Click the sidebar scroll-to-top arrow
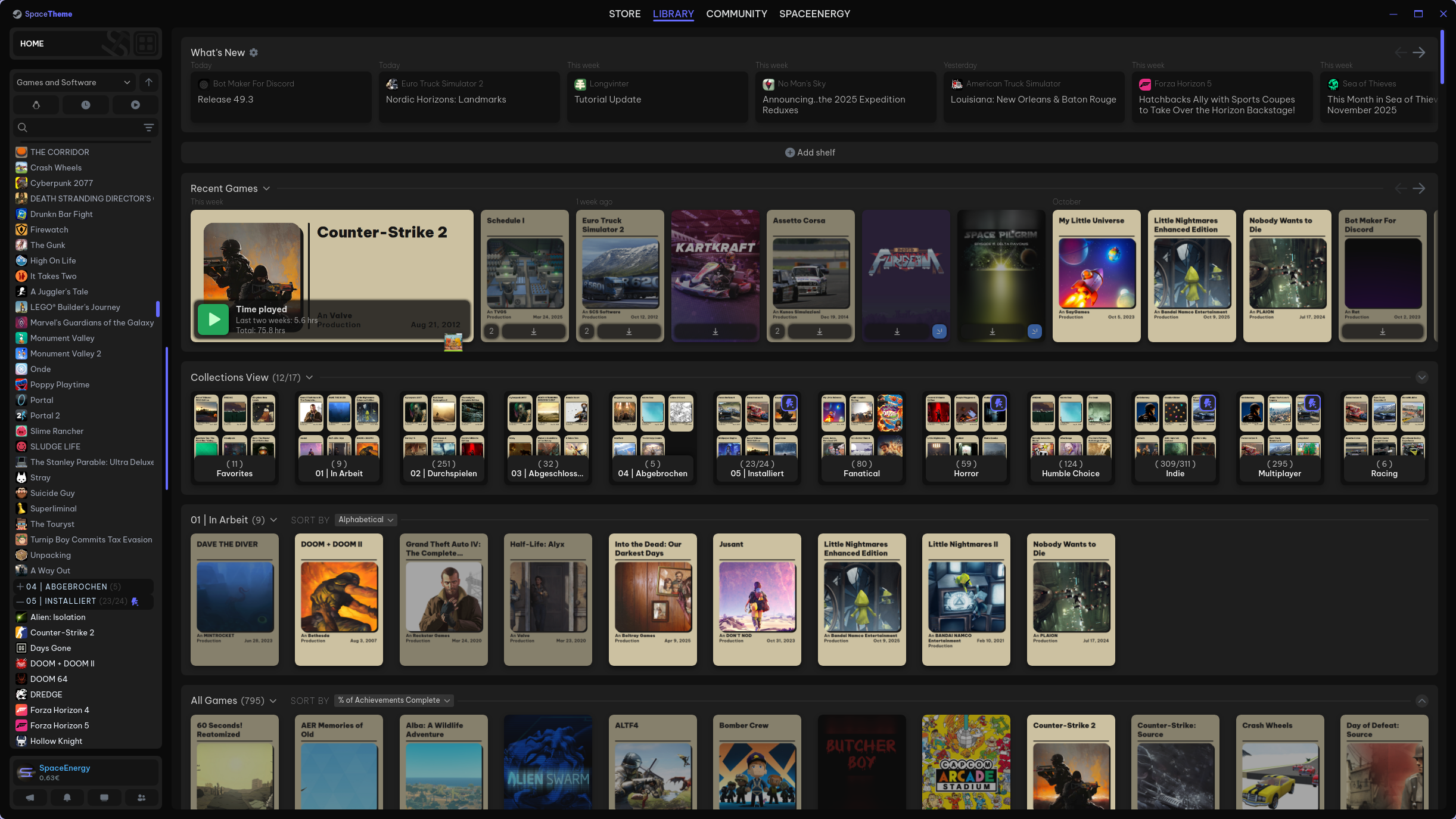 pos(149,82)
